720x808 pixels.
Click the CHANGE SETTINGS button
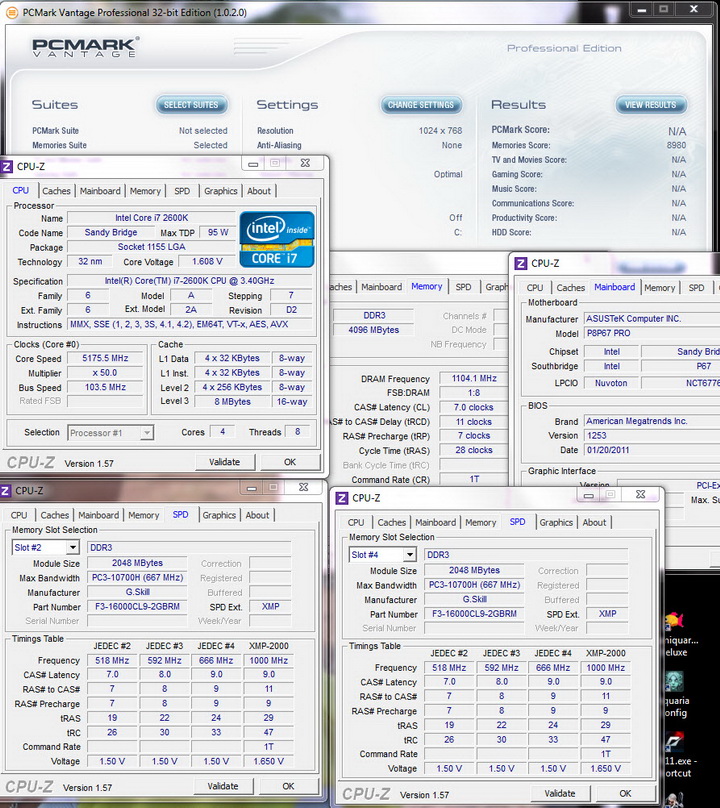click(421, 105)
